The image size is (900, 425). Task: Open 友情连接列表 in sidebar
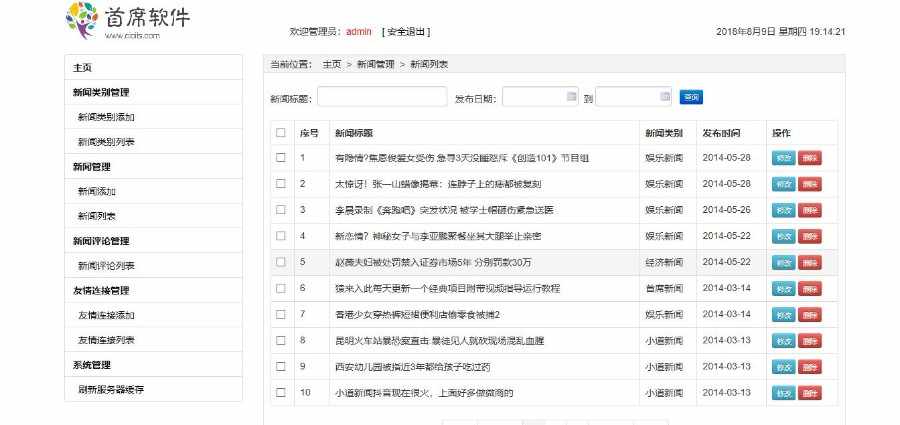pos(153,340)
